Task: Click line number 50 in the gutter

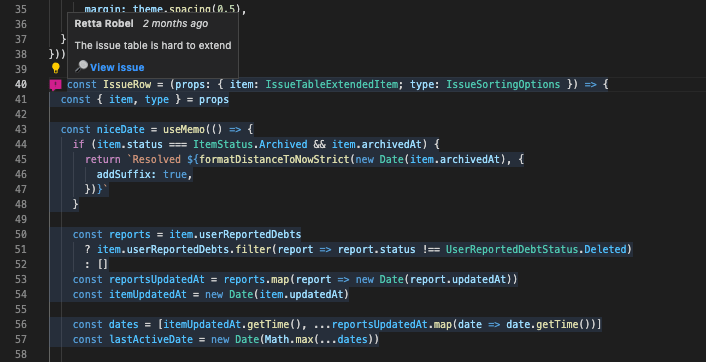Action: [x=21, y=234]
